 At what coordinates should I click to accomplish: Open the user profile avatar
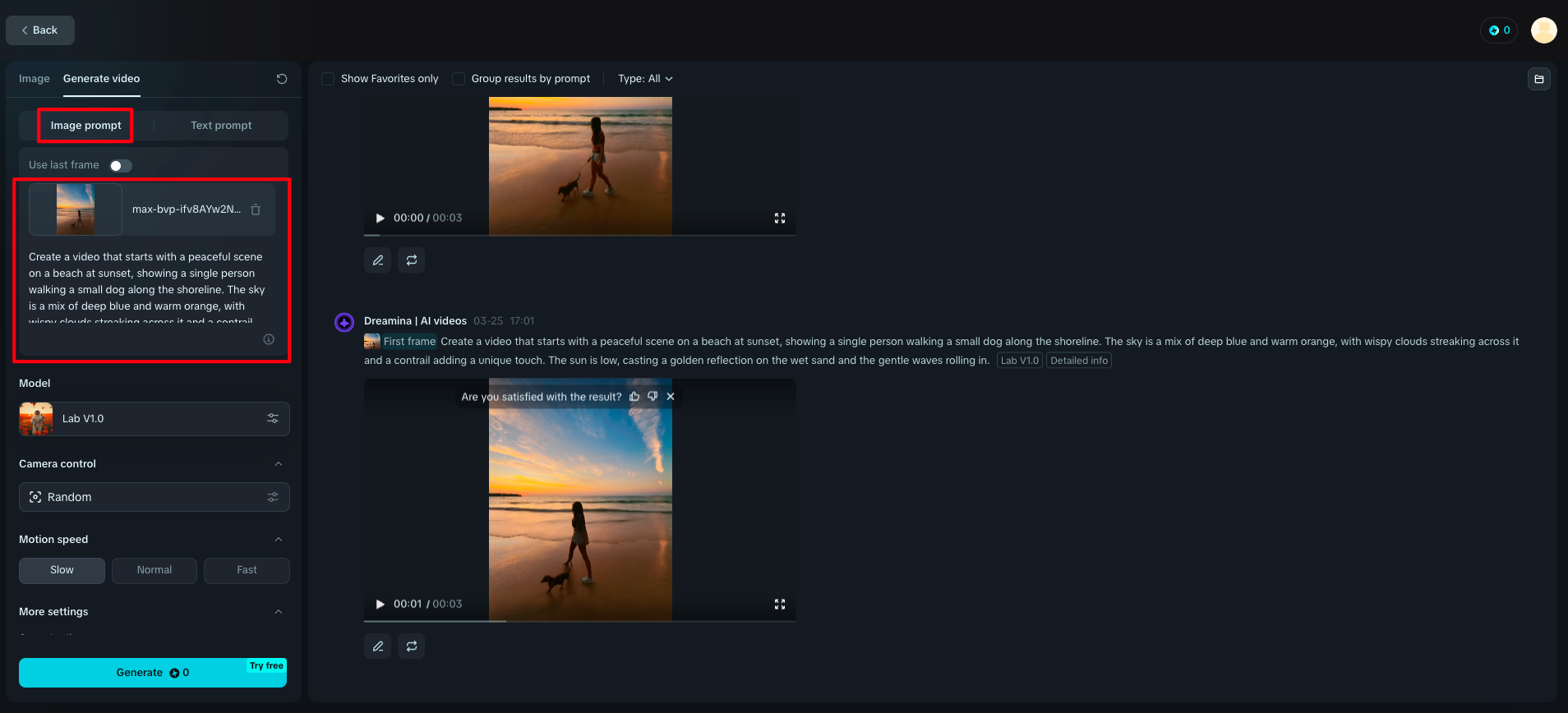coord(1544,30)
